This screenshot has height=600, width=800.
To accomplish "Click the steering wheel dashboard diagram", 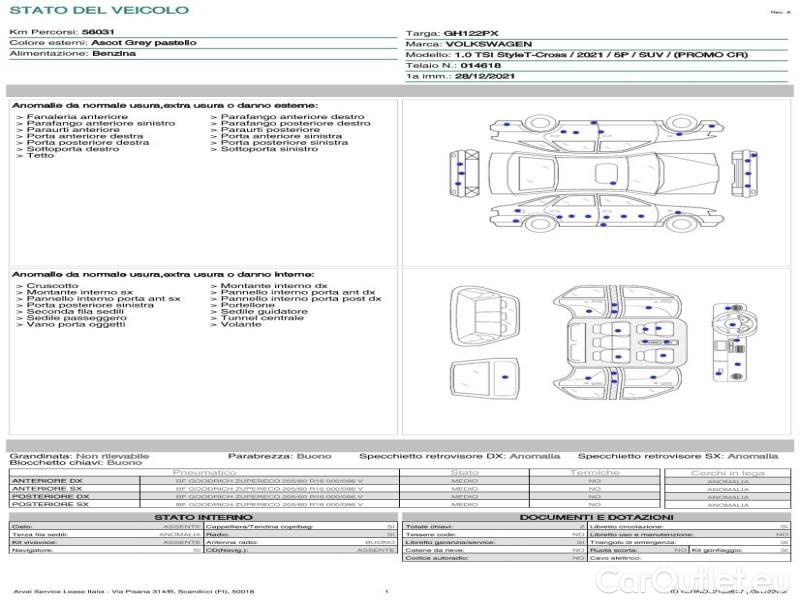I will coord(733,342).
